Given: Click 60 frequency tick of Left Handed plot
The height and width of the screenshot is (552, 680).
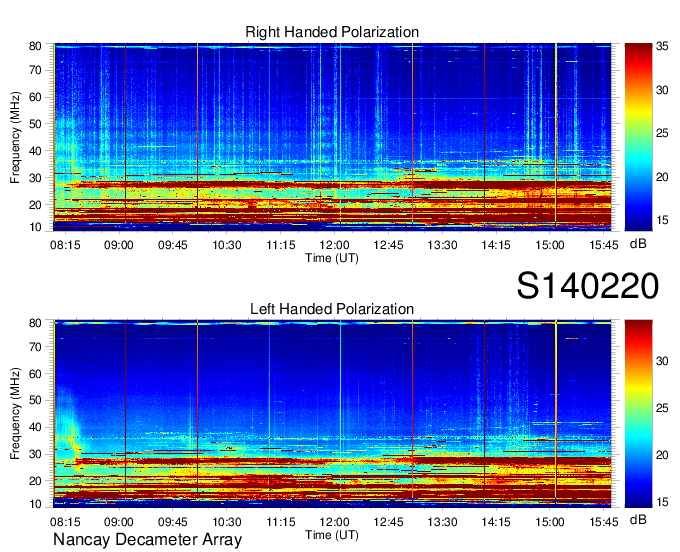Looking at the screenshot, I should pyautogui.click(x=35, y=374).
